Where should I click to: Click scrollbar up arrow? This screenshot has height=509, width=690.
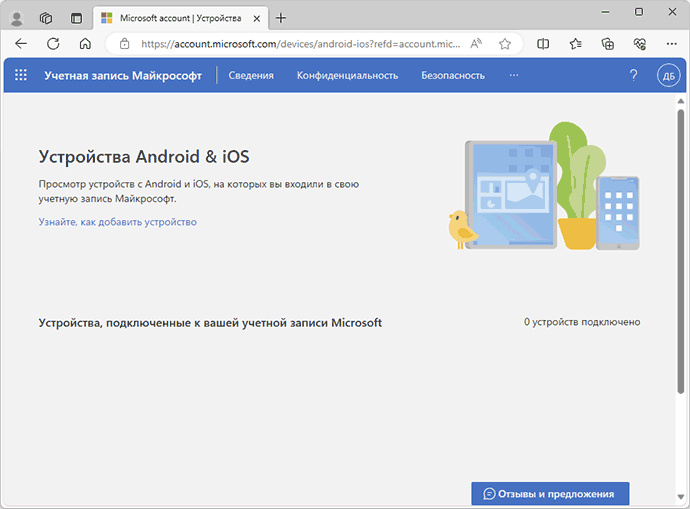click(x=681, y=101)
